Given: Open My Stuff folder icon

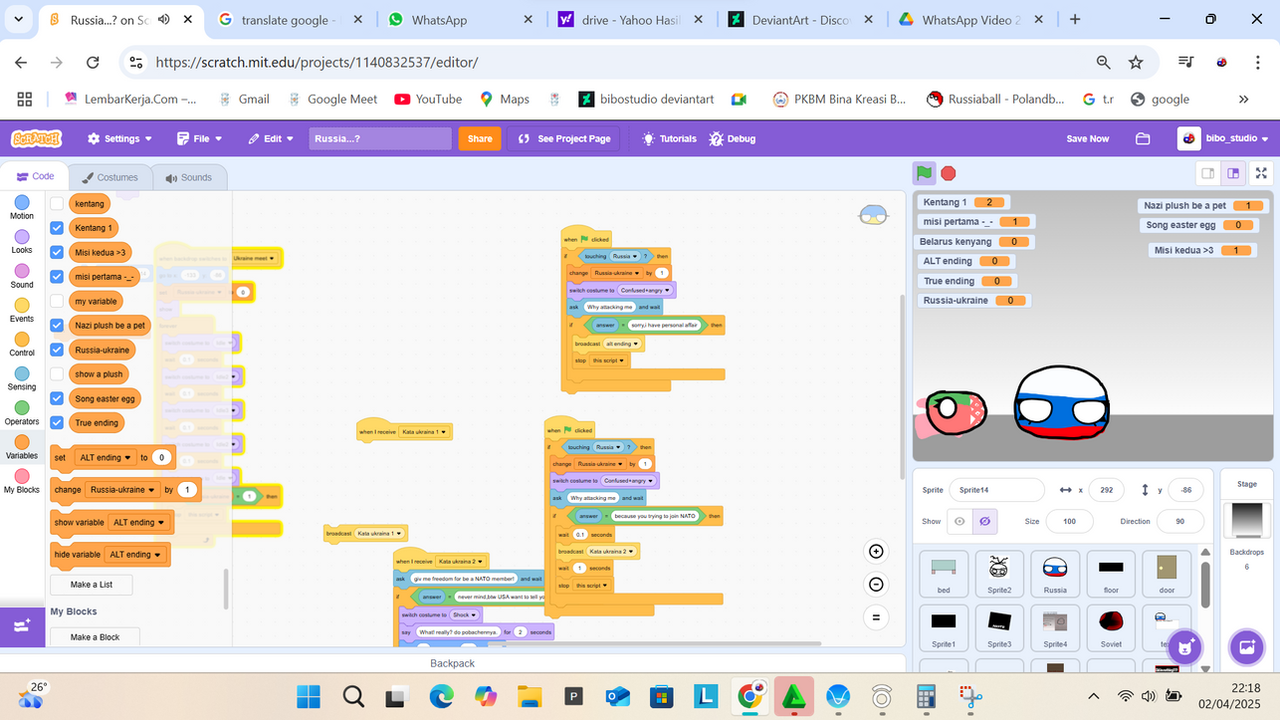Looking at the screenshot, I should tap(1143, 139).
